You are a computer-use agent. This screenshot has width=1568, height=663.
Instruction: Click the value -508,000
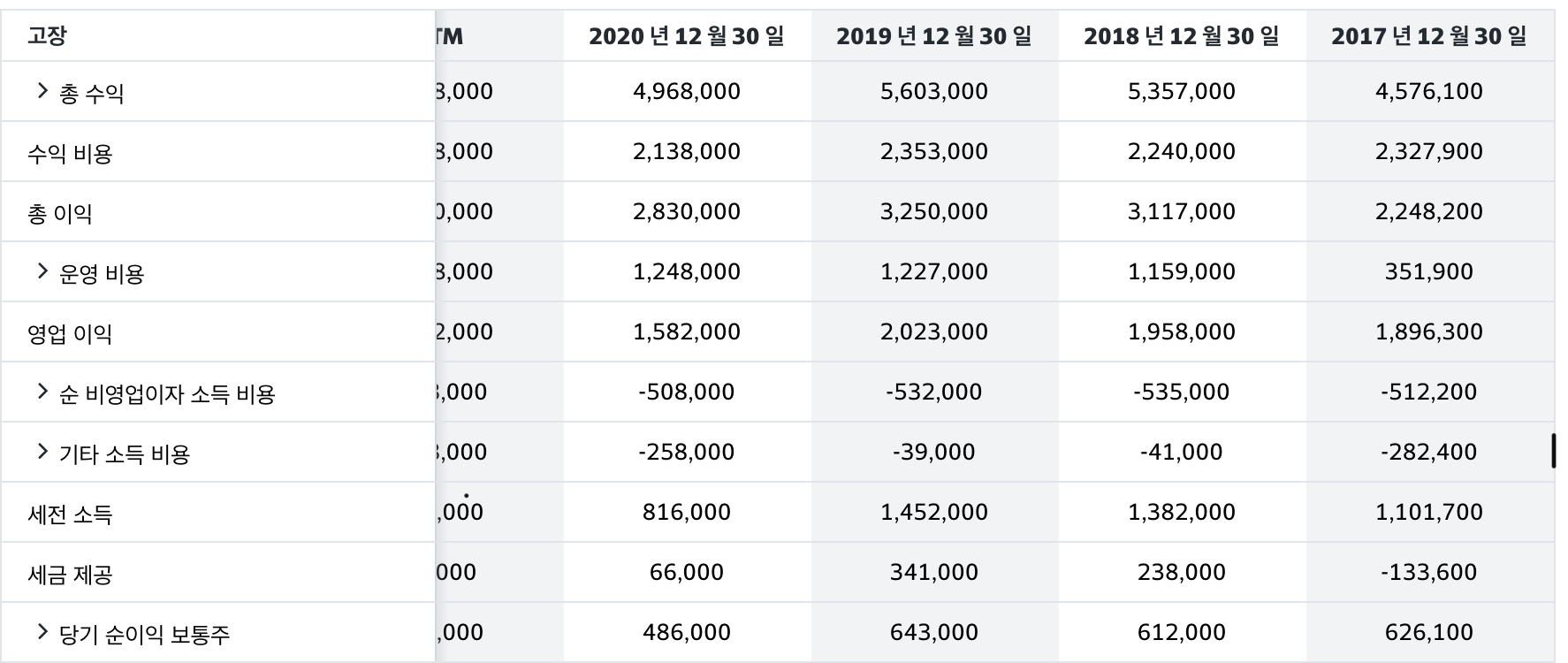(687, 392)
